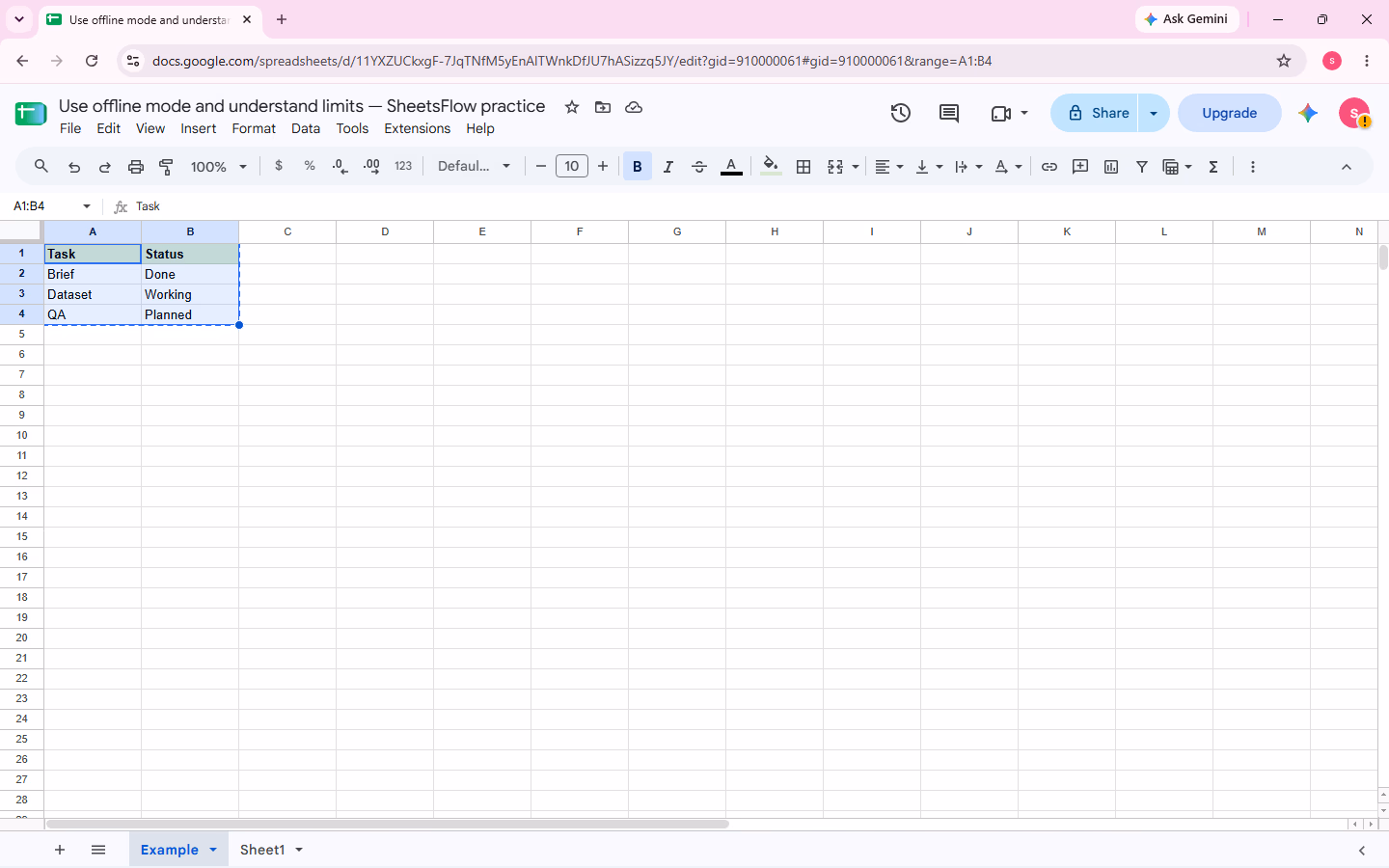Toggle strikethrough formatting
1389x868 pixels.
(699, 167)
